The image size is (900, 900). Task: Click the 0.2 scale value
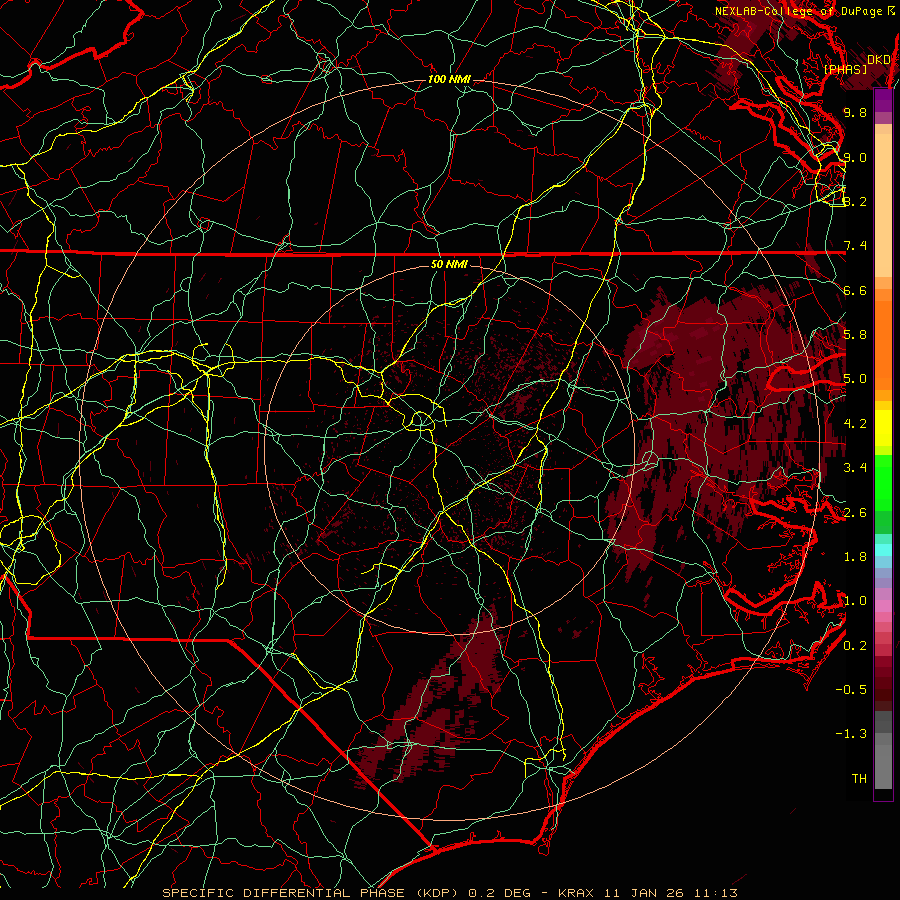pos(855,646)
